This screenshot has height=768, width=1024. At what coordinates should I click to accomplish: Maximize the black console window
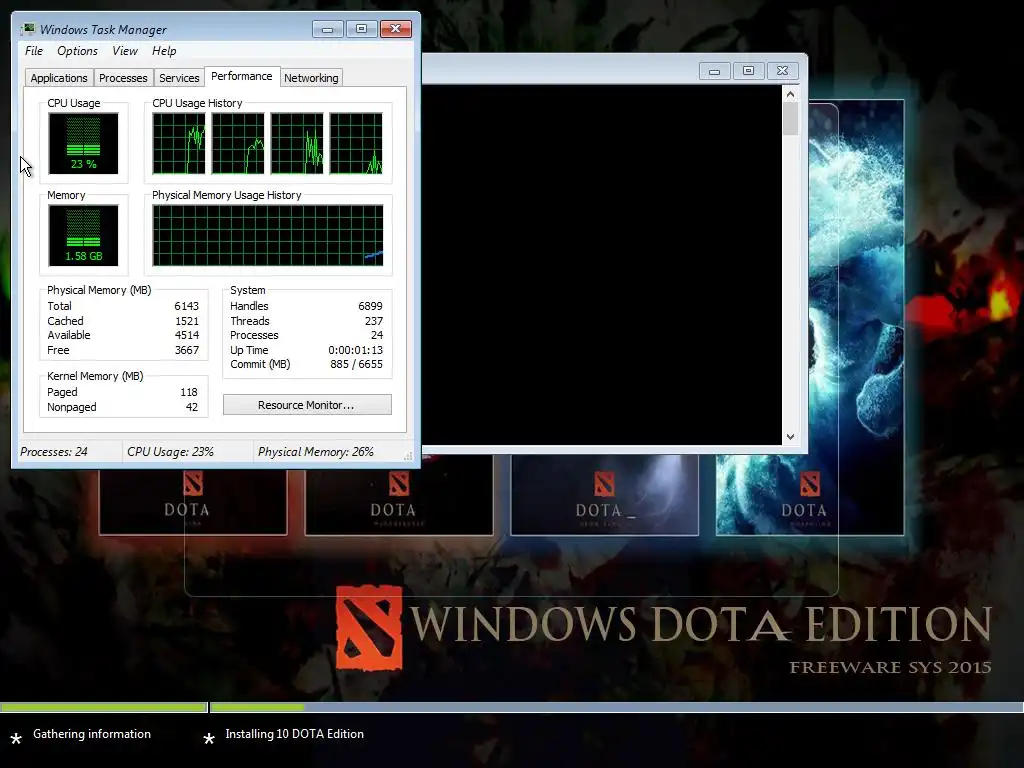point(748,71)
